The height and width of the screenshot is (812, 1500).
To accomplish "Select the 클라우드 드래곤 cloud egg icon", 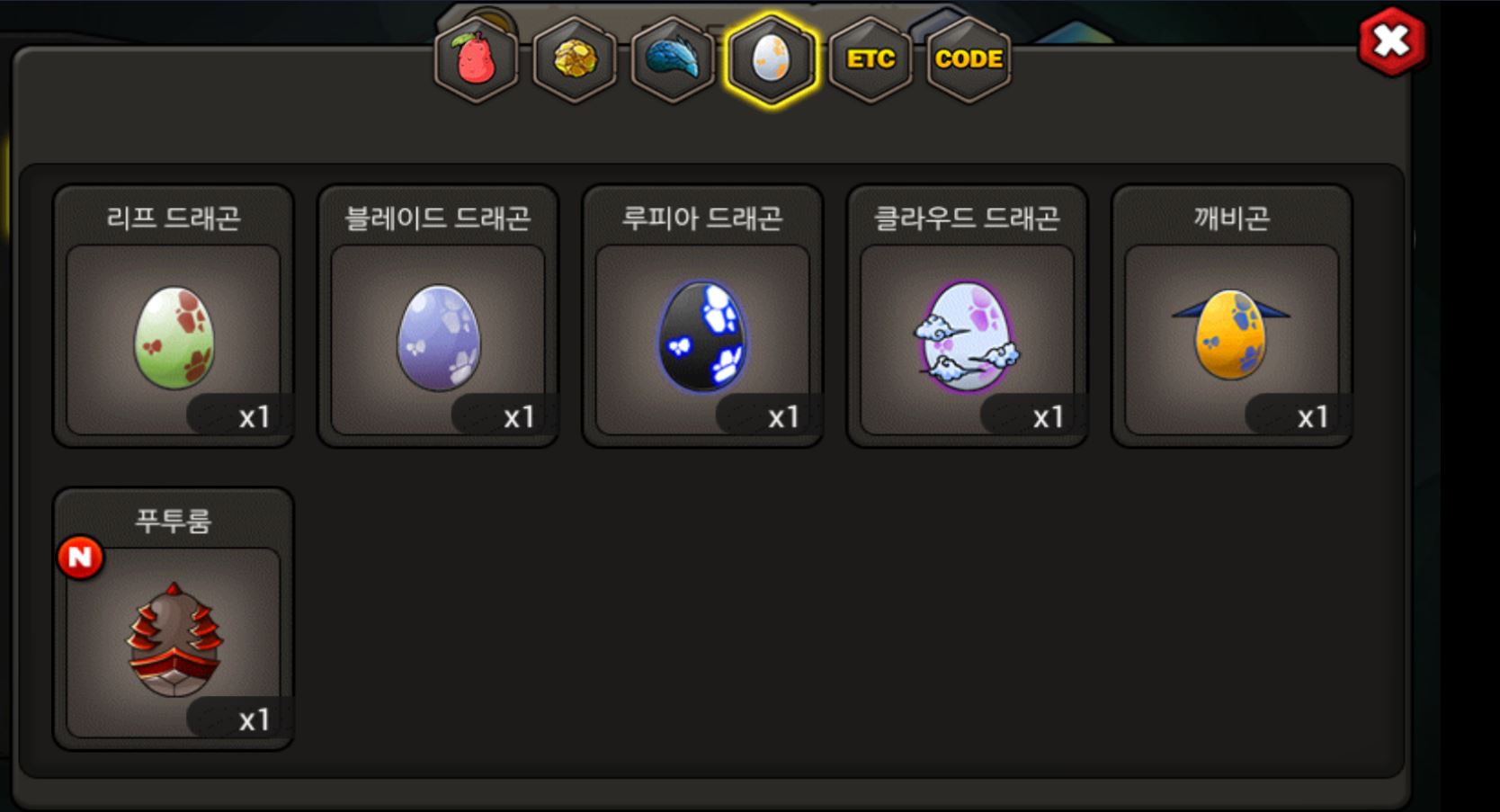I will click(x=968, y=337).
